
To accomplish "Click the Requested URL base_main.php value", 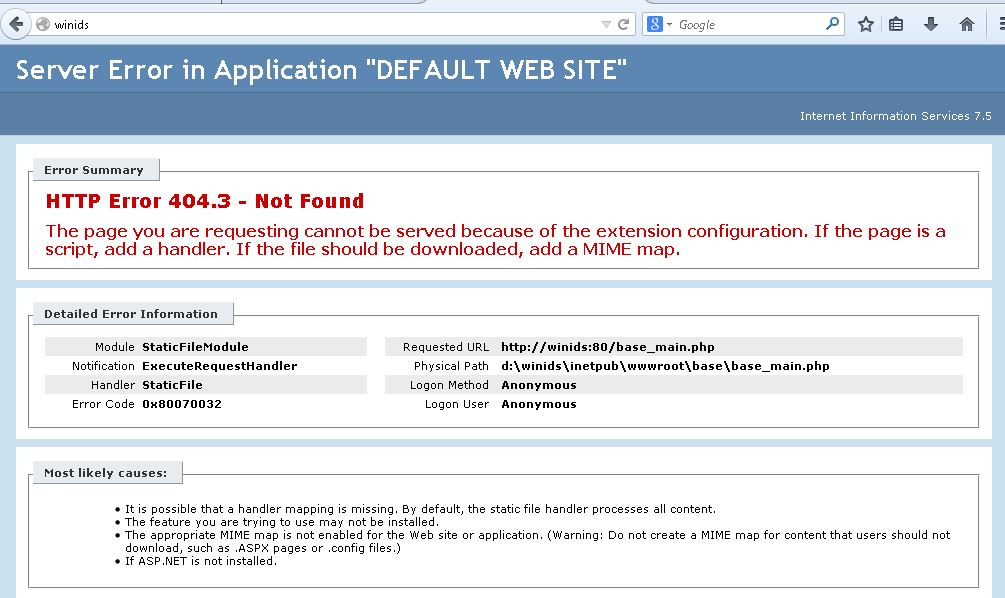I will click(608, 347).
